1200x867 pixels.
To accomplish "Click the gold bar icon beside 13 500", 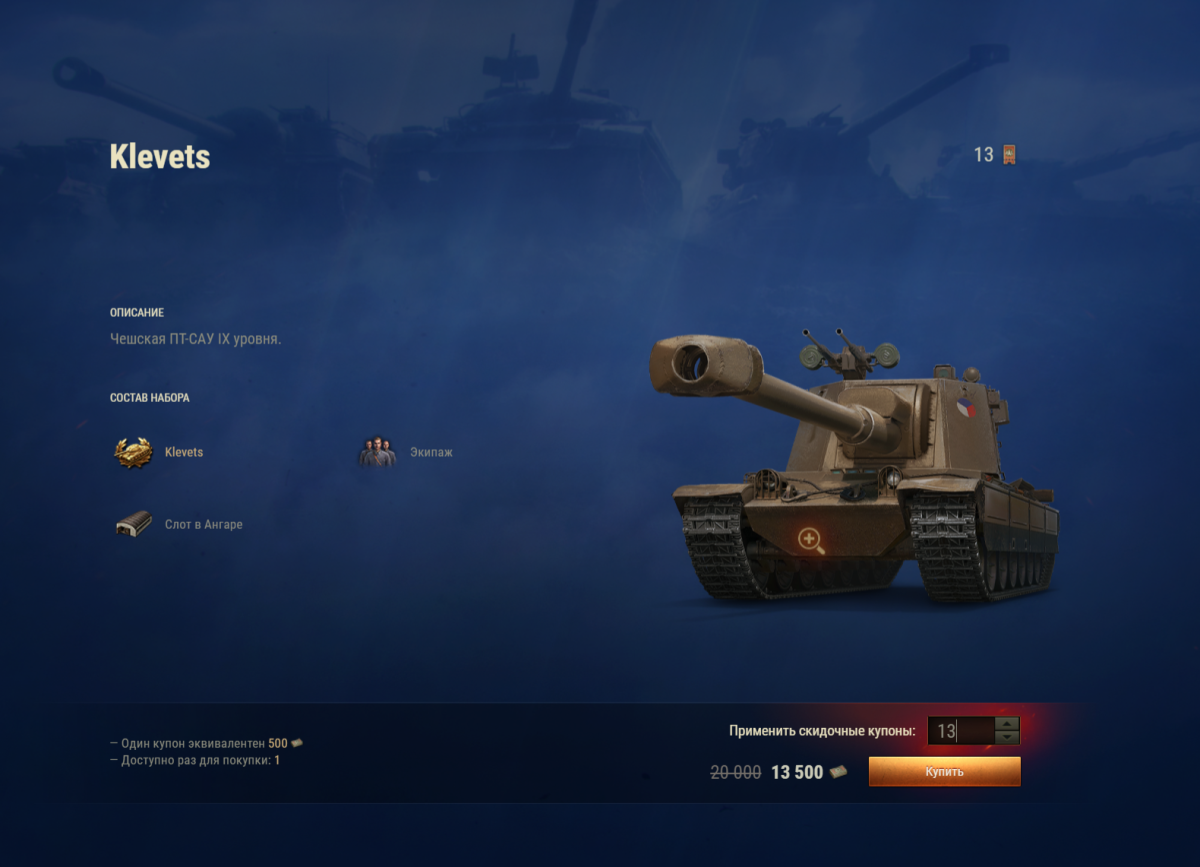I will click(838, 773).
